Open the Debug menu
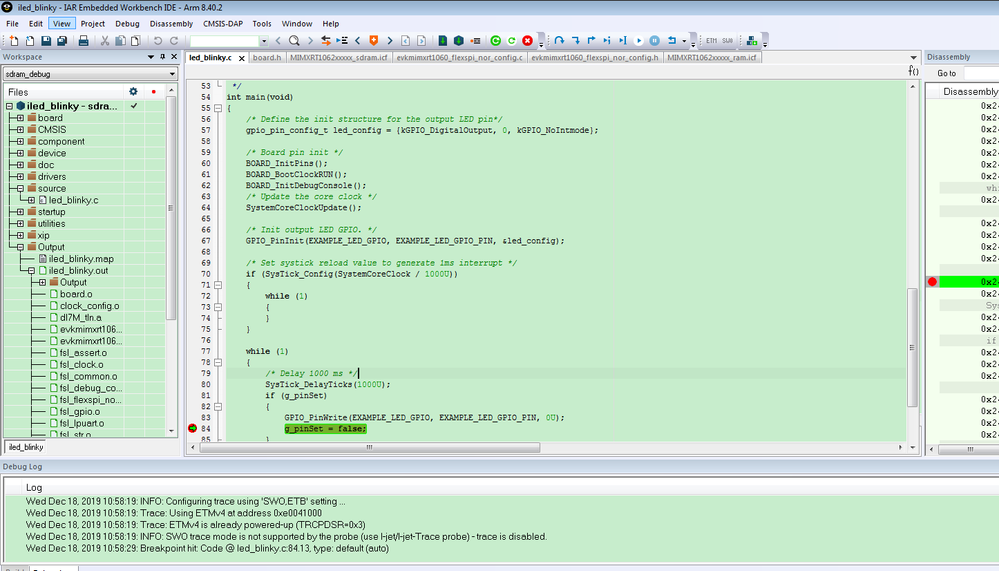Viewport: 999px width, 571px height. pos(127,24)
